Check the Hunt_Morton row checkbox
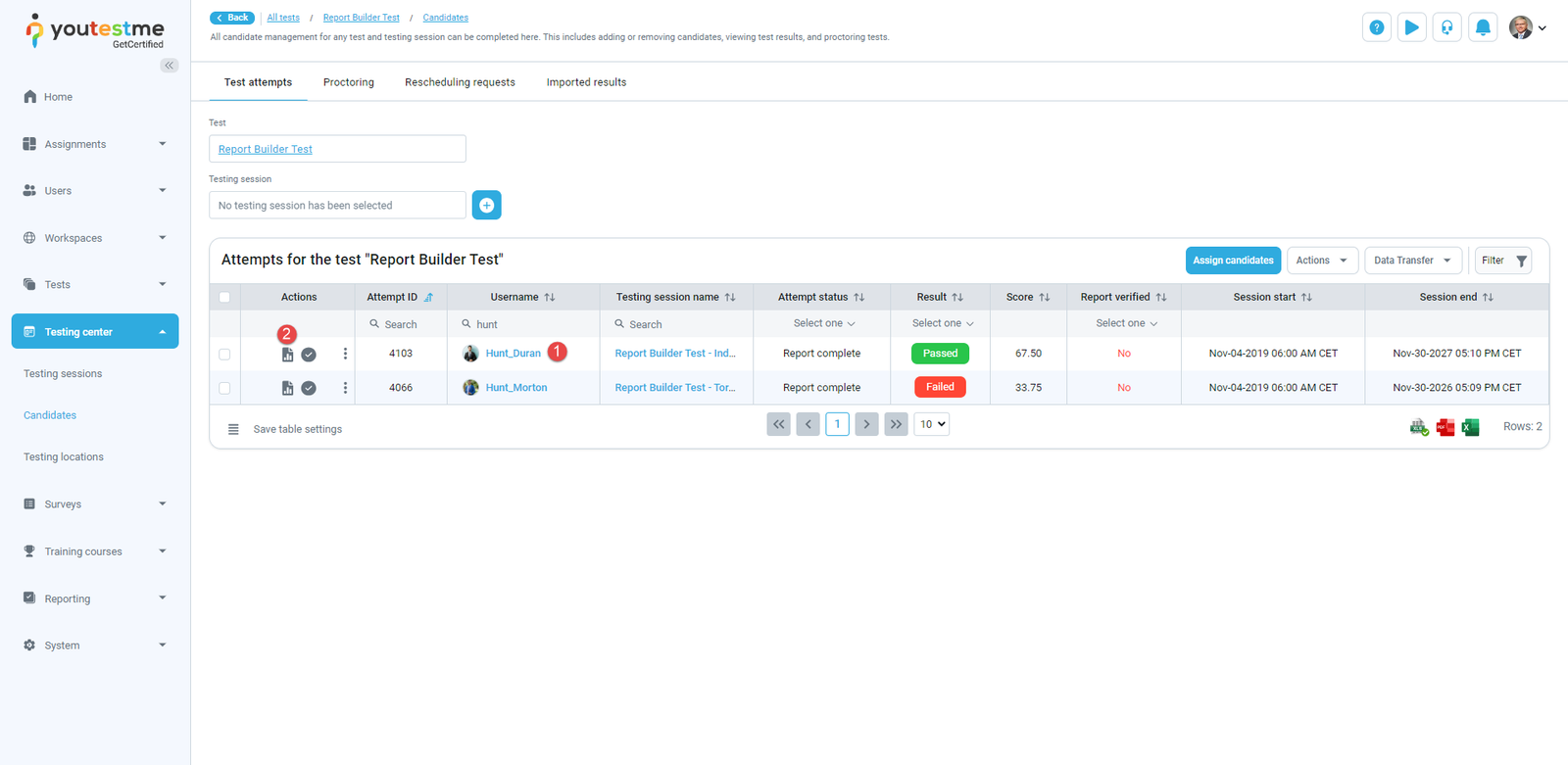The image size is (1568, 765). [x=224, y=388]
